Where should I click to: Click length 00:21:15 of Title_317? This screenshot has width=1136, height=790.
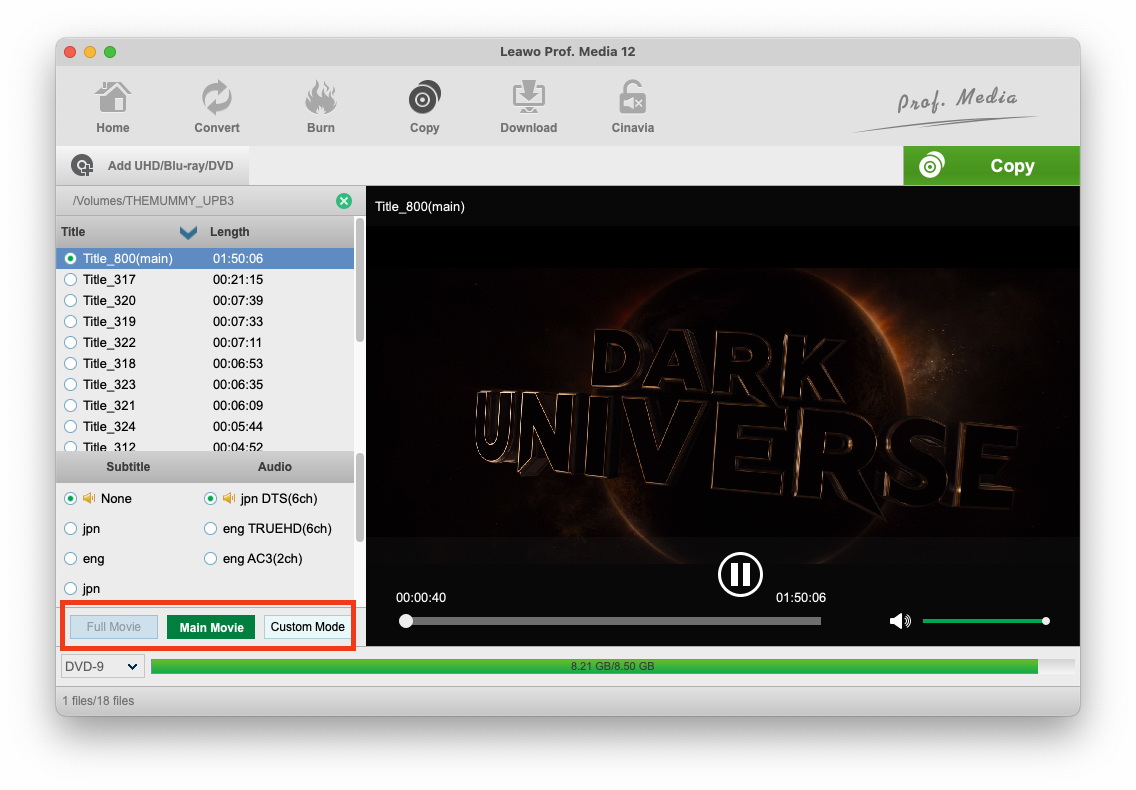coord(238,280)
